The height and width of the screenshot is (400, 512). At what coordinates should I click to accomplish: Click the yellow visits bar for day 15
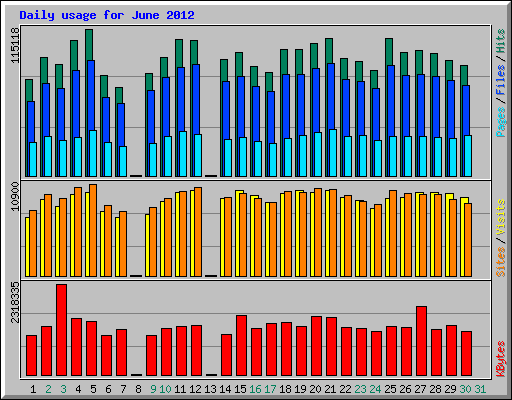coord(238,233)
